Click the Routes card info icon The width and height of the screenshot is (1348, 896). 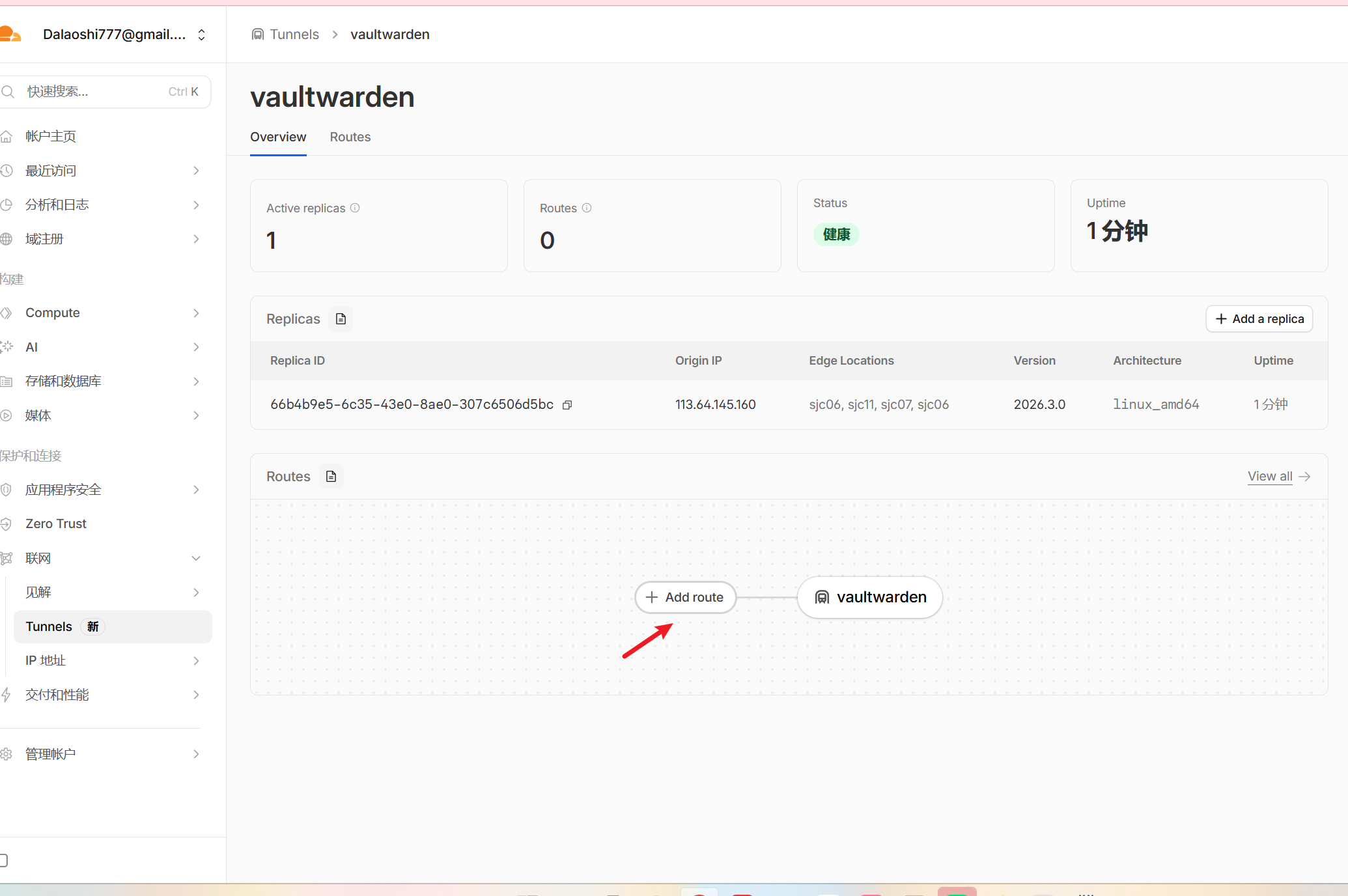tap(587, 208)
